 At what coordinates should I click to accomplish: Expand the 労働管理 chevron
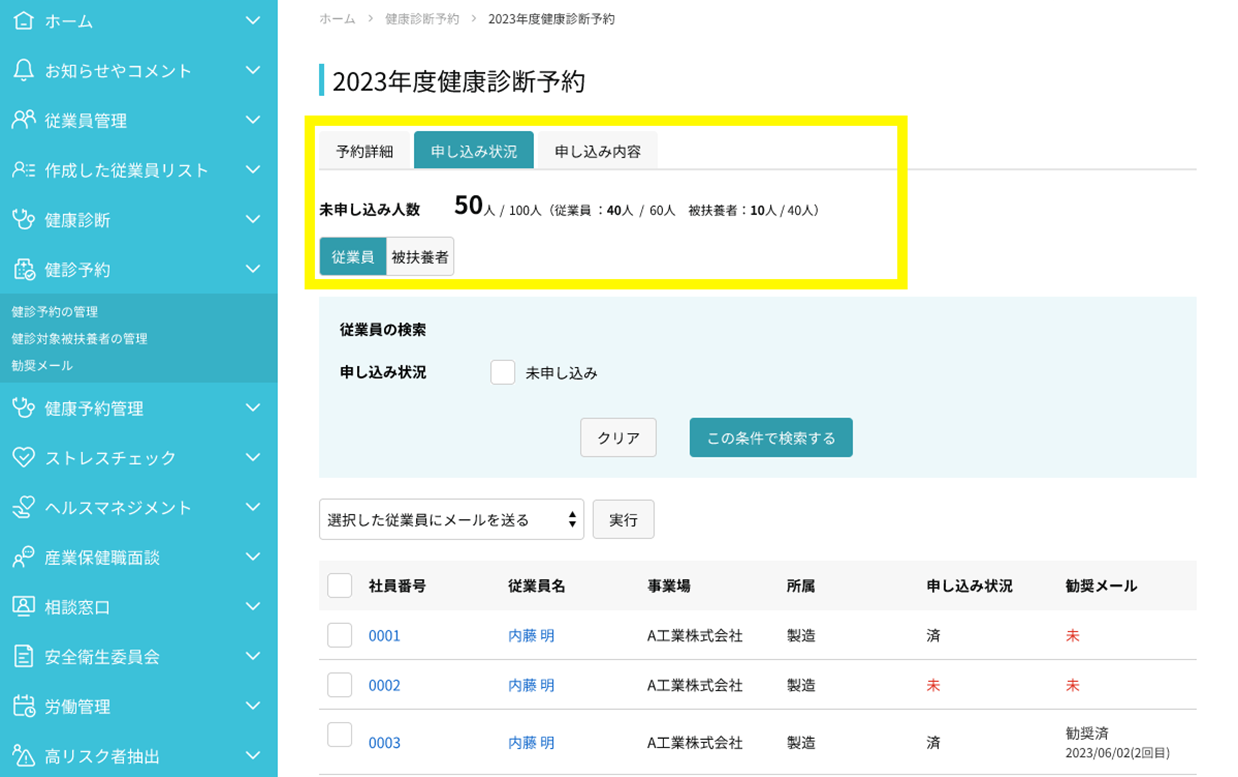point(253,706)
